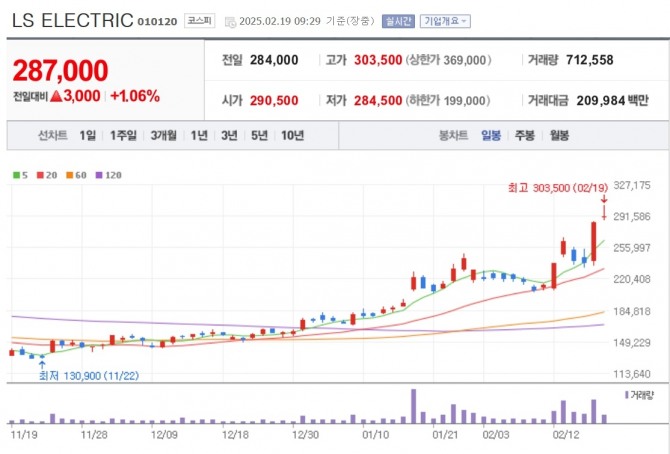Screen dimensions: 670x454
Task: Select the 3개월 line chart period
Action: coord(164,136)
